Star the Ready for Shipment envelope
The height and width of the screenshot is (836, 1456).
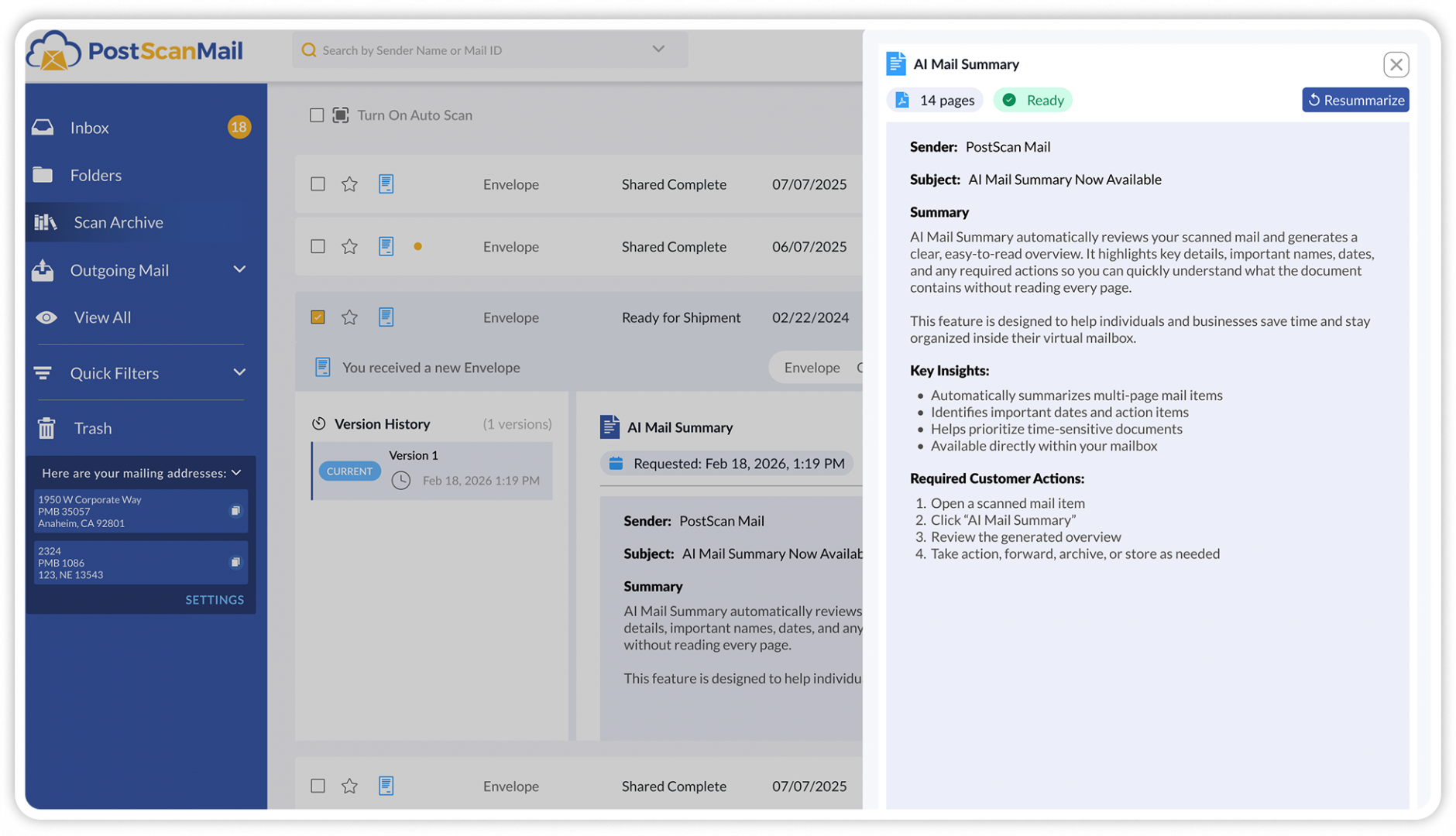349,317
